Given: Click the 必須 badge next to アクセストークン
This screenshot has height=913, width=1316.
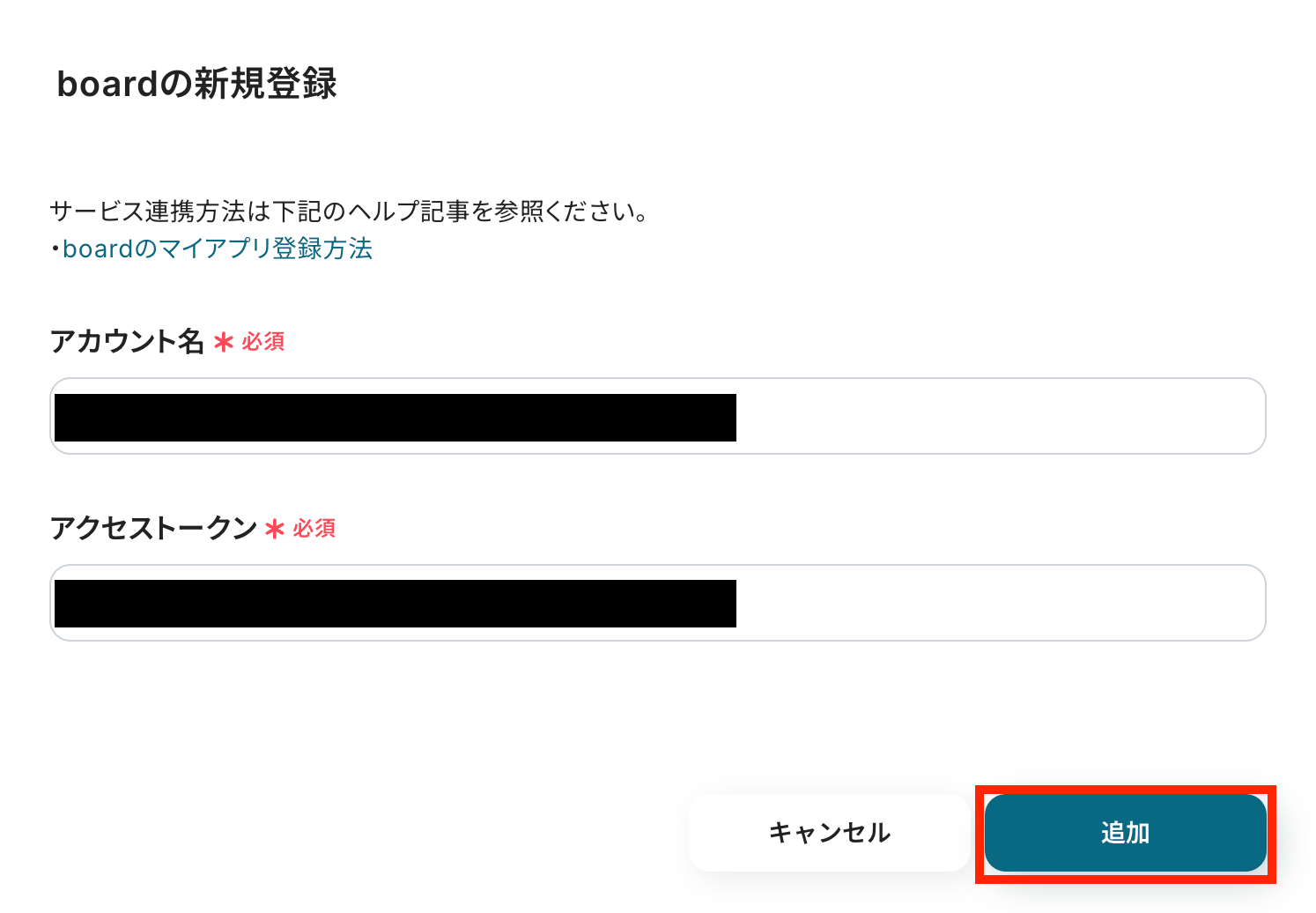Looking at the screenshot, I should 314,529.
